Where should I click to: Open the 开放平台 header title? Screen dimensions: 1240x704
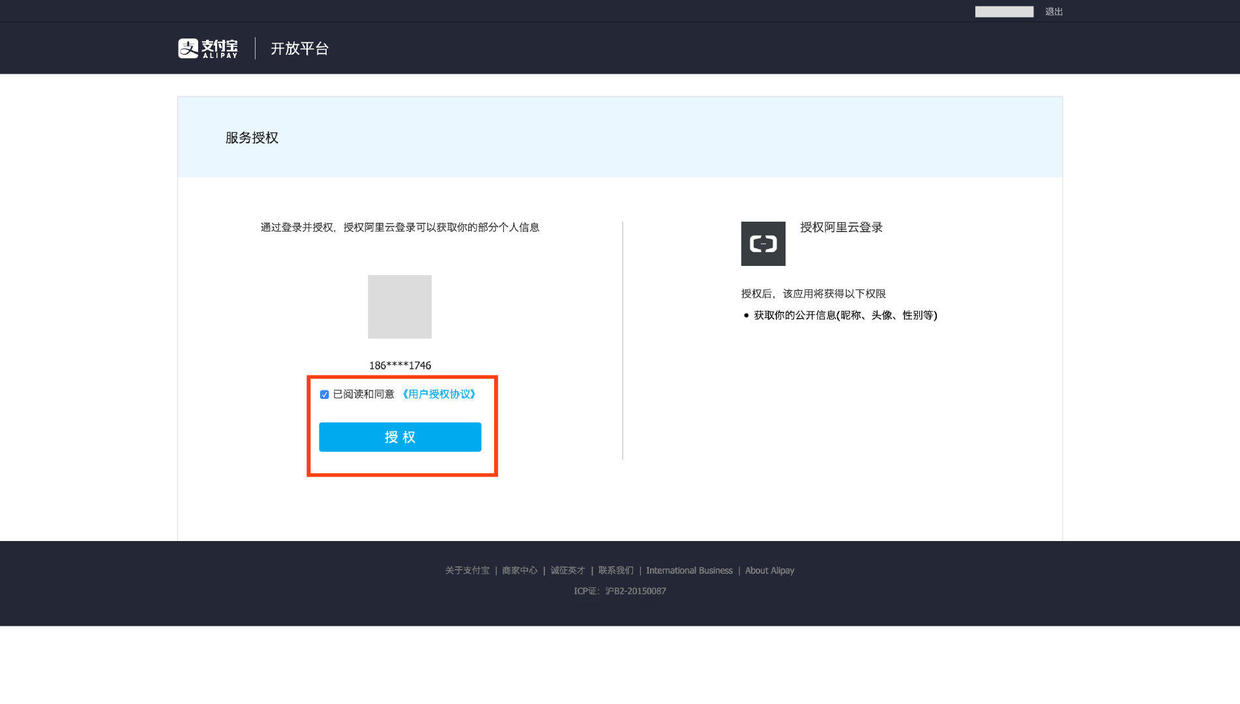pos(299,48)
